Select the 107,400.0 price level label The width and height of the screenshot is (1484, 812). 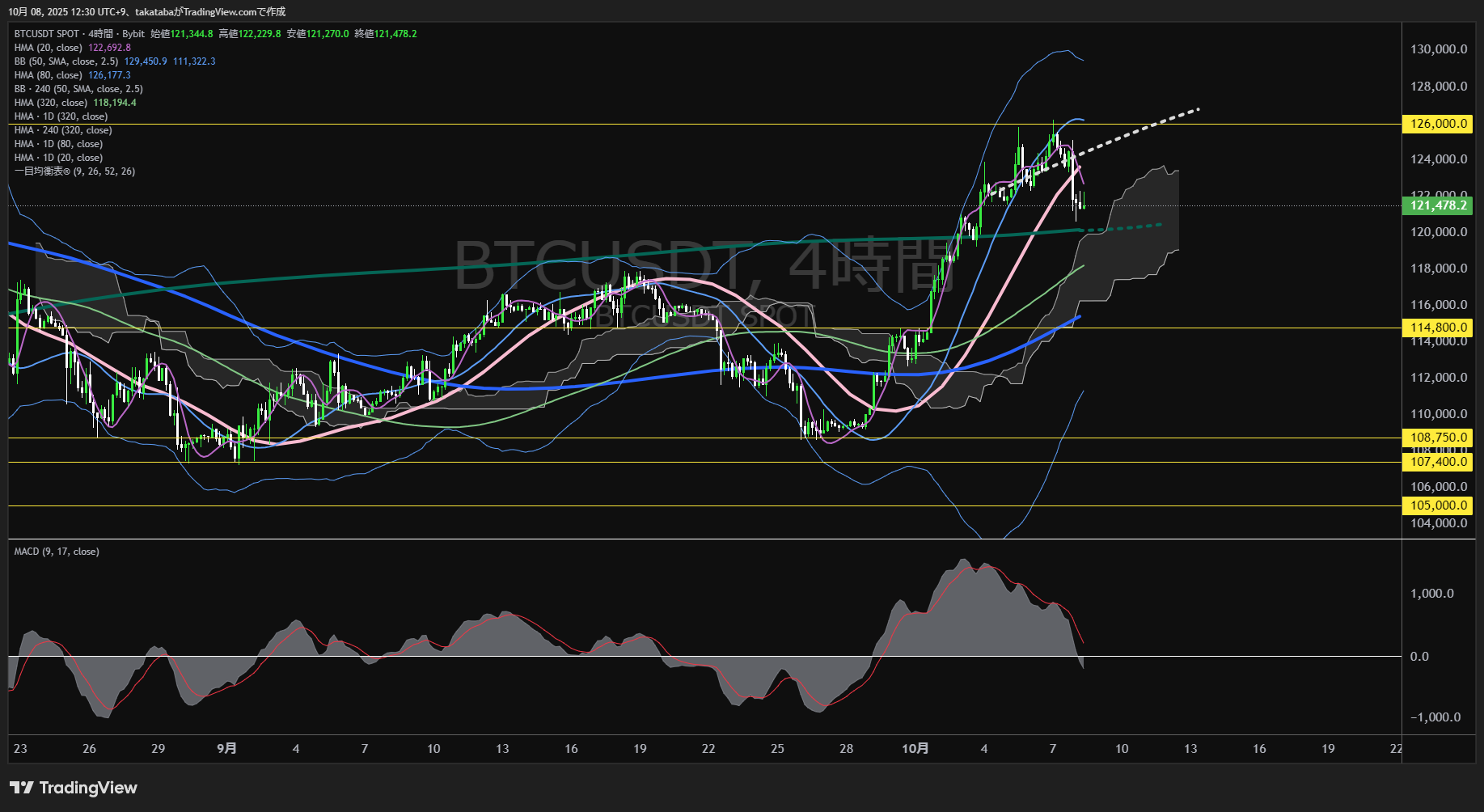[1438, 462]
